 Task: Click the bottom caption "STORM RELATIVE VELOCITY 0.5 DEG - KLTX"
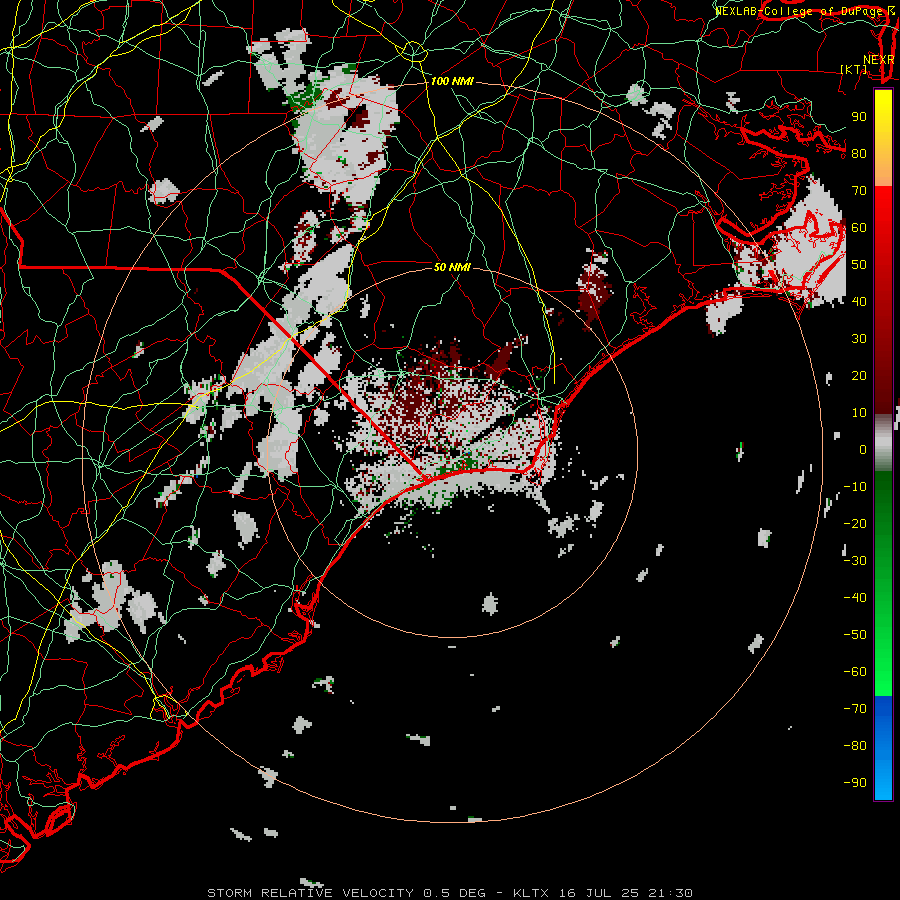pyautogui.click(x=379, y=893)
